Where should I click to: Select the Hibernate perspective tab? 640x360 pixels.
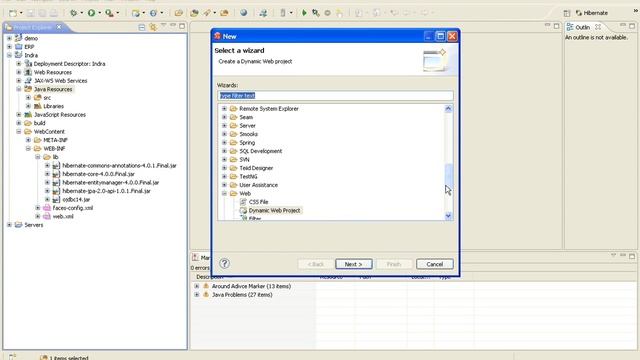(x=591, y=13)
